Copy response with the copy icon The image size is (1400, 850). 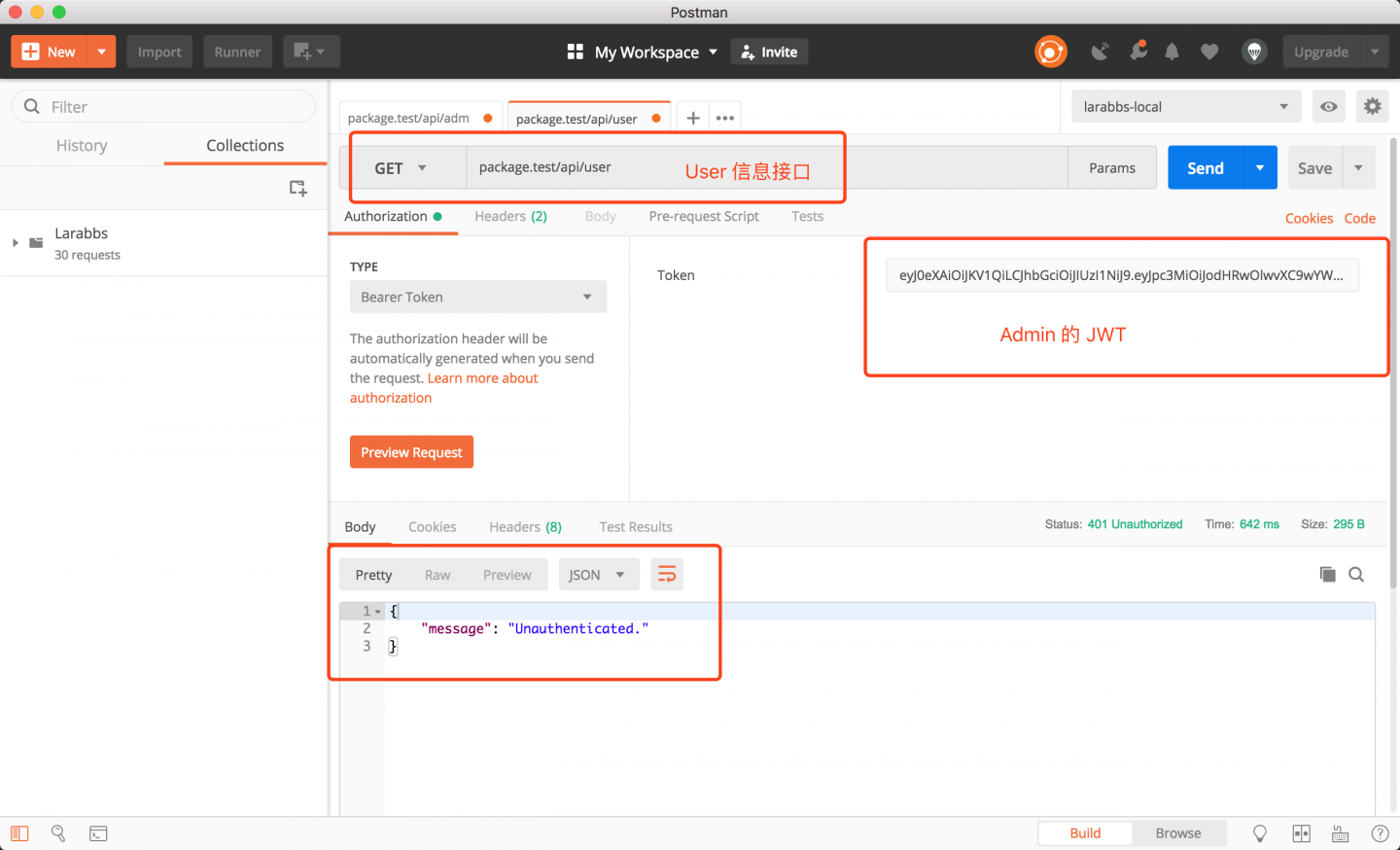(x=1327, y=574)
